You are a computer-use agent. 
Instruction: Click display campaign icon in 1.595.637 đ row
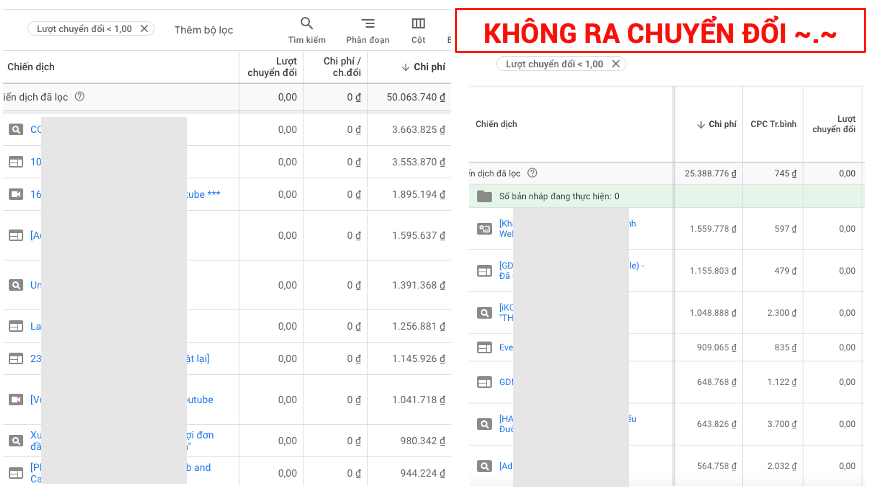point(16,235)
